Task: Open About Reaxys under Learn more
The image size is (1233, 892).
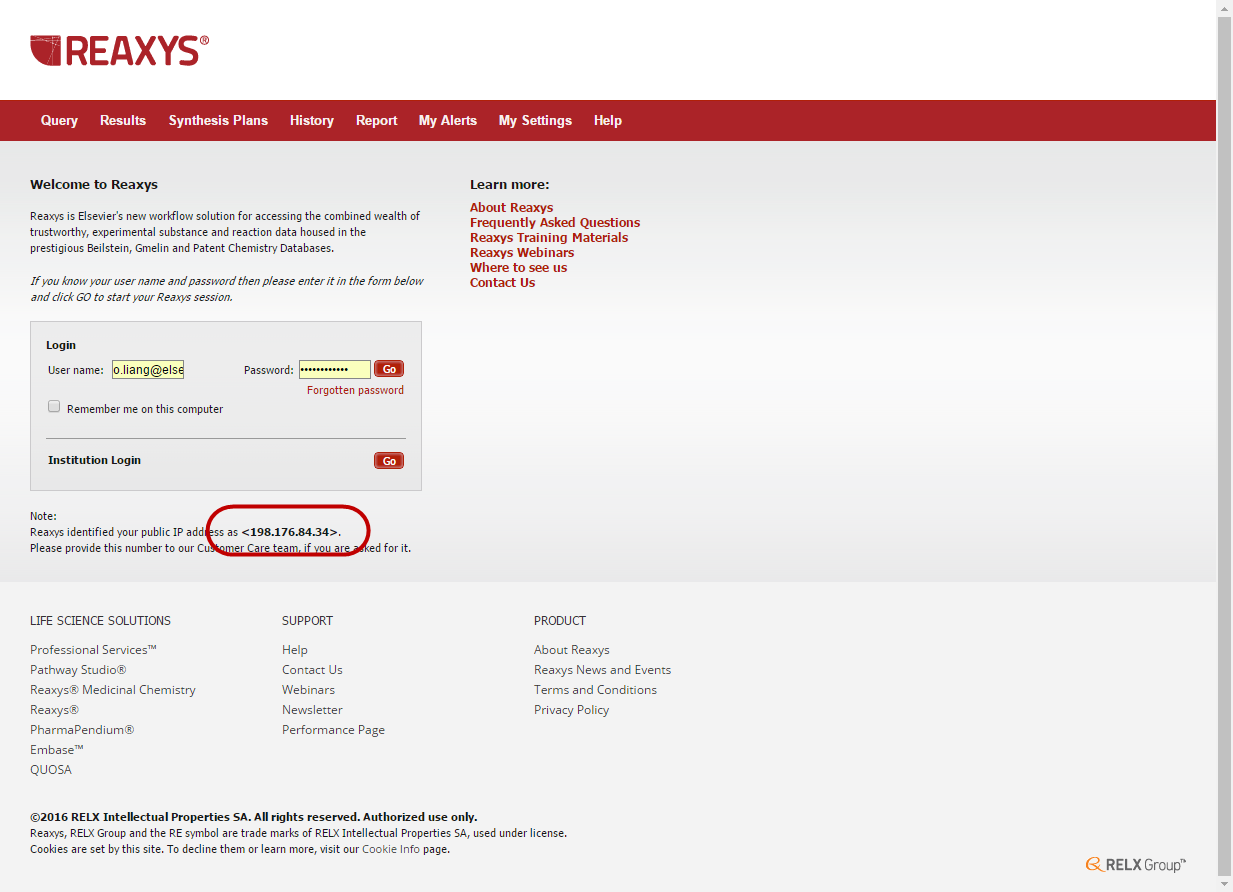Action: [511, 208]
